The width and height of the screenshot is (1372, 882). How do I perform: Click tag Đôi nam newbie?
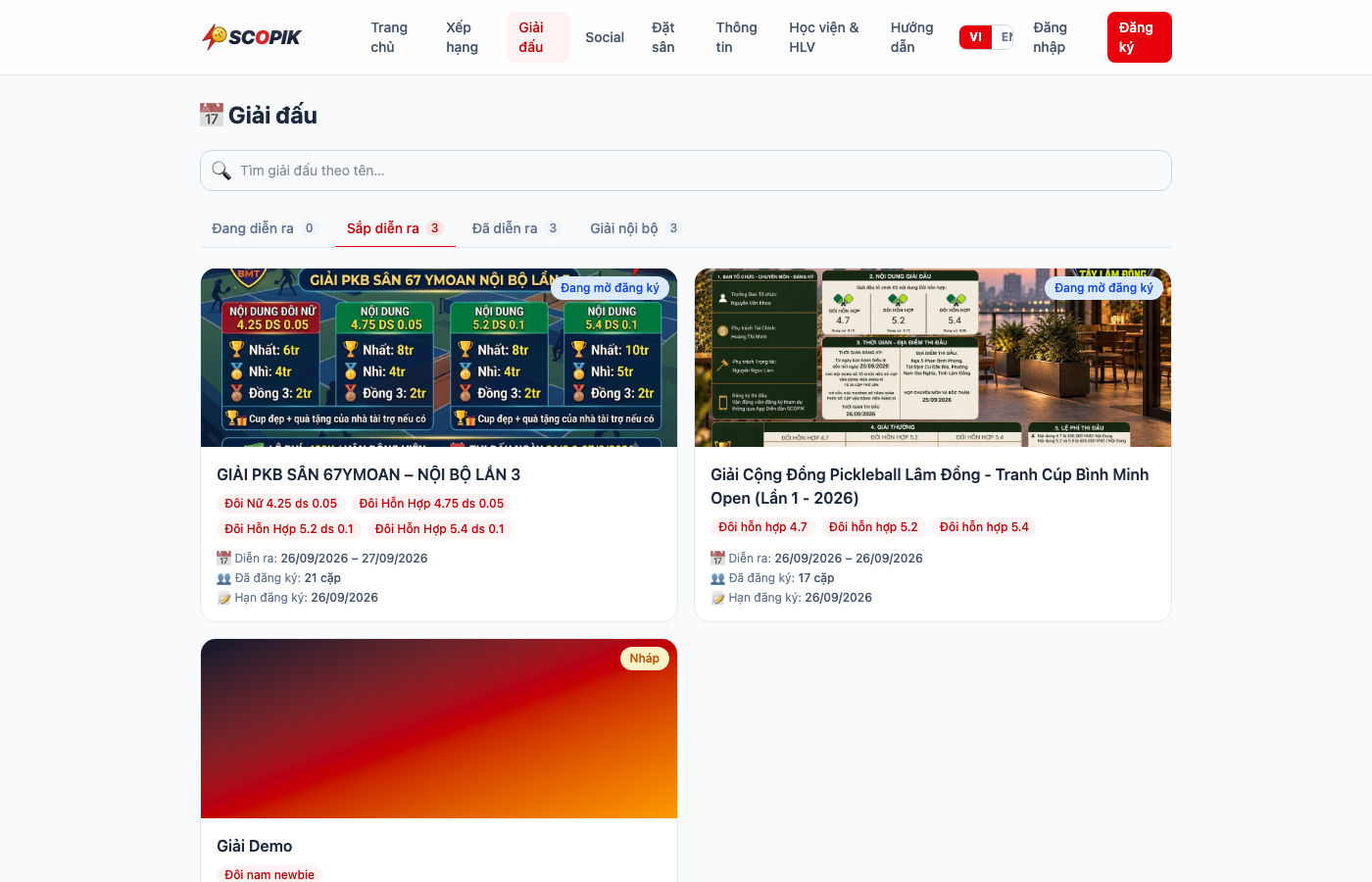(269, 874)
